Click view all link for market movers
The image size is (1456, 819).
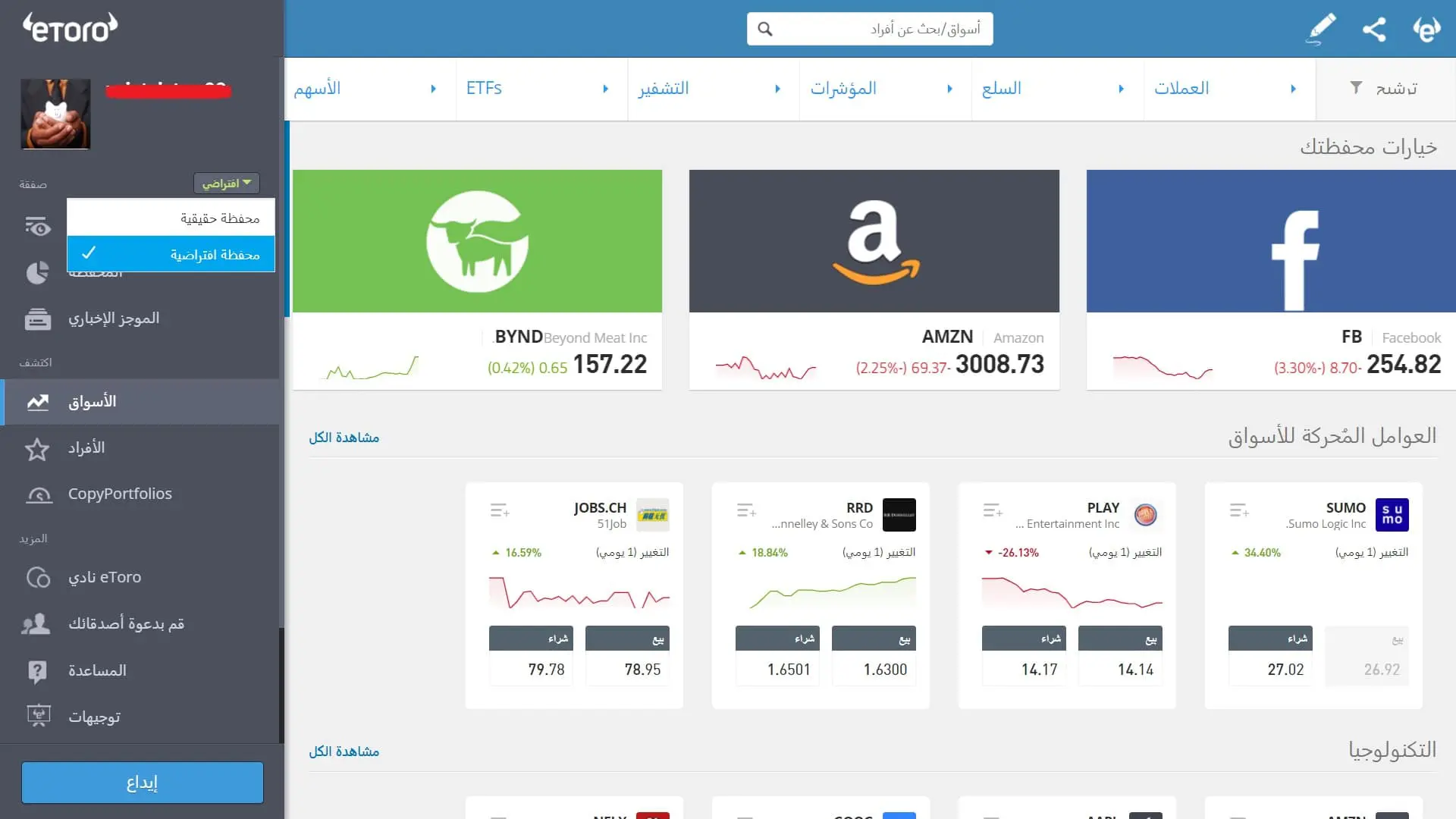point(344,438)
